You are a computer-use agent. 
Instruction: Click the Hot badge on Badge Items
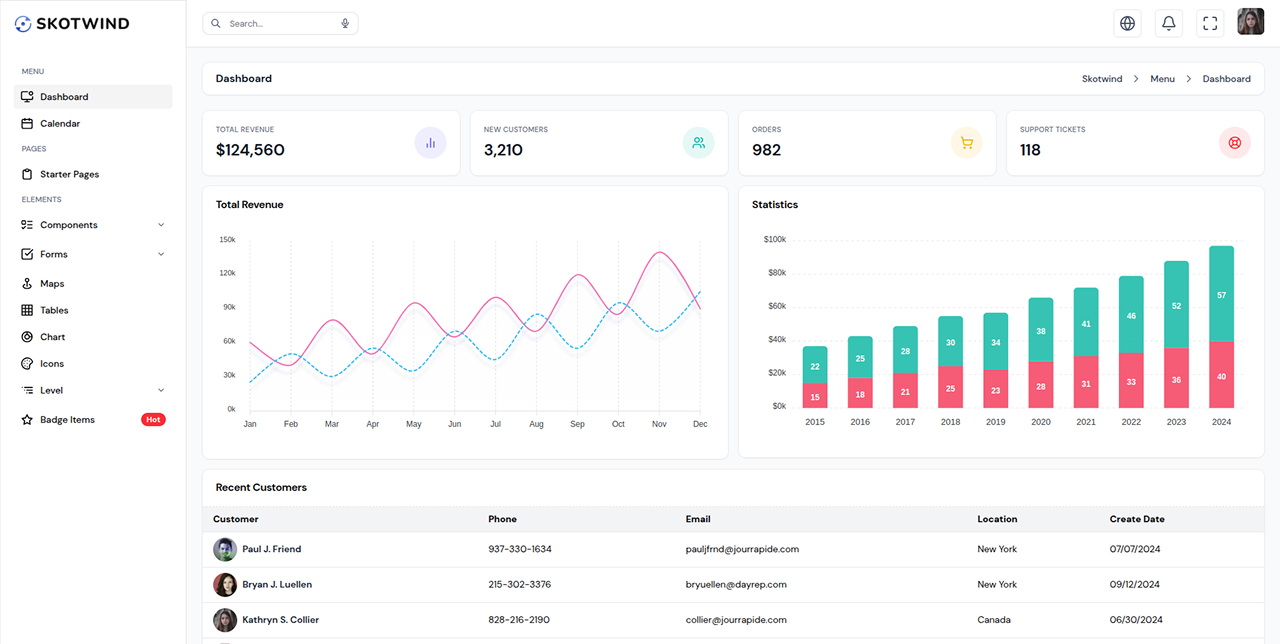(153, 419)
